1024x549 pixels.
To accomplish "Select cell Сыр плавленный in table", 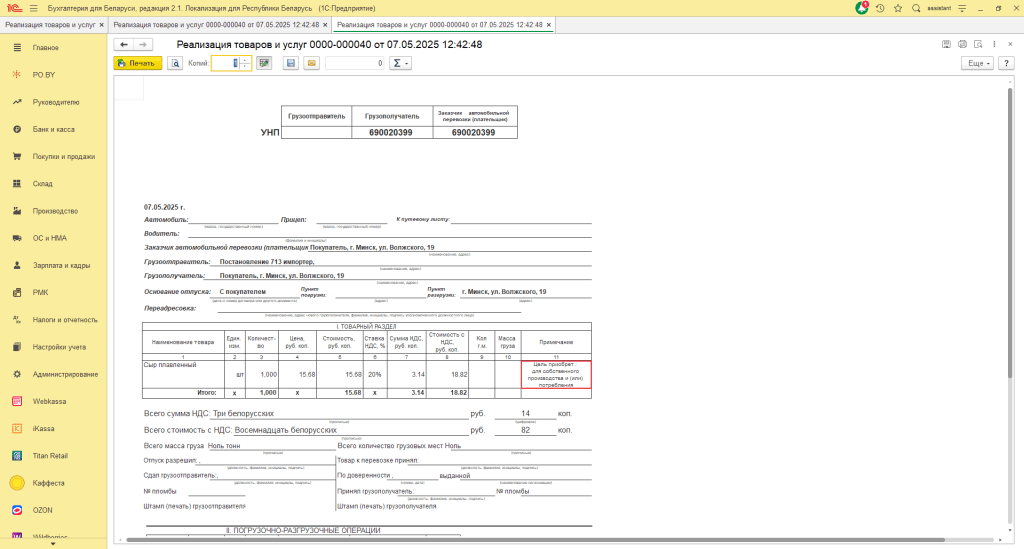I will [184, 375].
